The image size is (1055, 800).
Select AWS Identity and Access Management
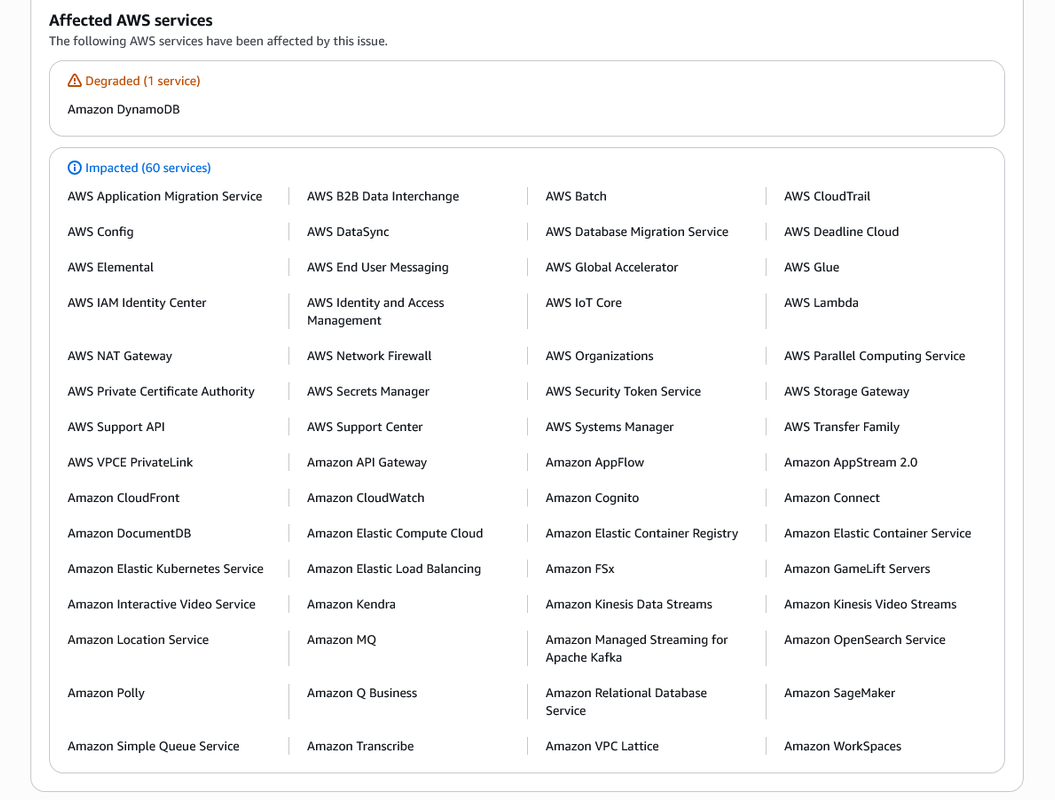click(375, 312)
